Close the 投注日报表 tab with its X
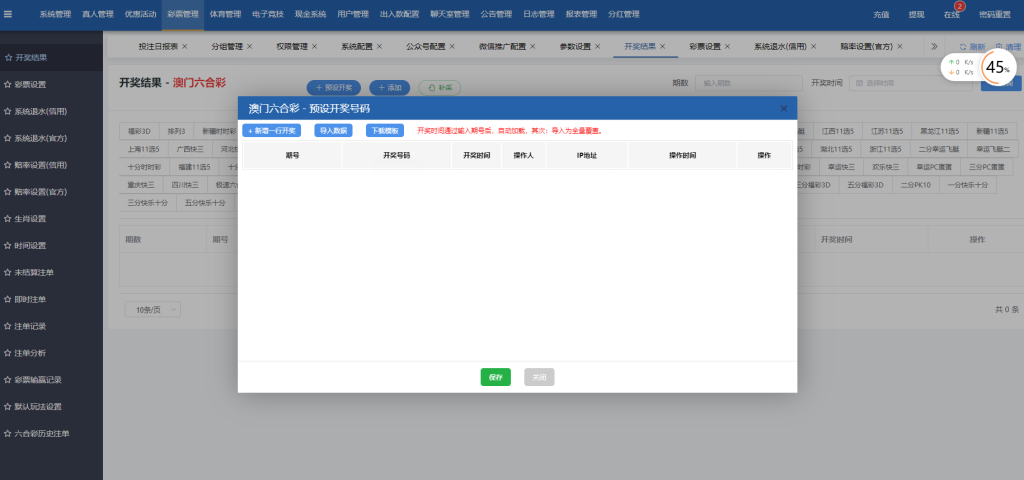This screenshot has height=480, width=1024. tap(194, 47)
